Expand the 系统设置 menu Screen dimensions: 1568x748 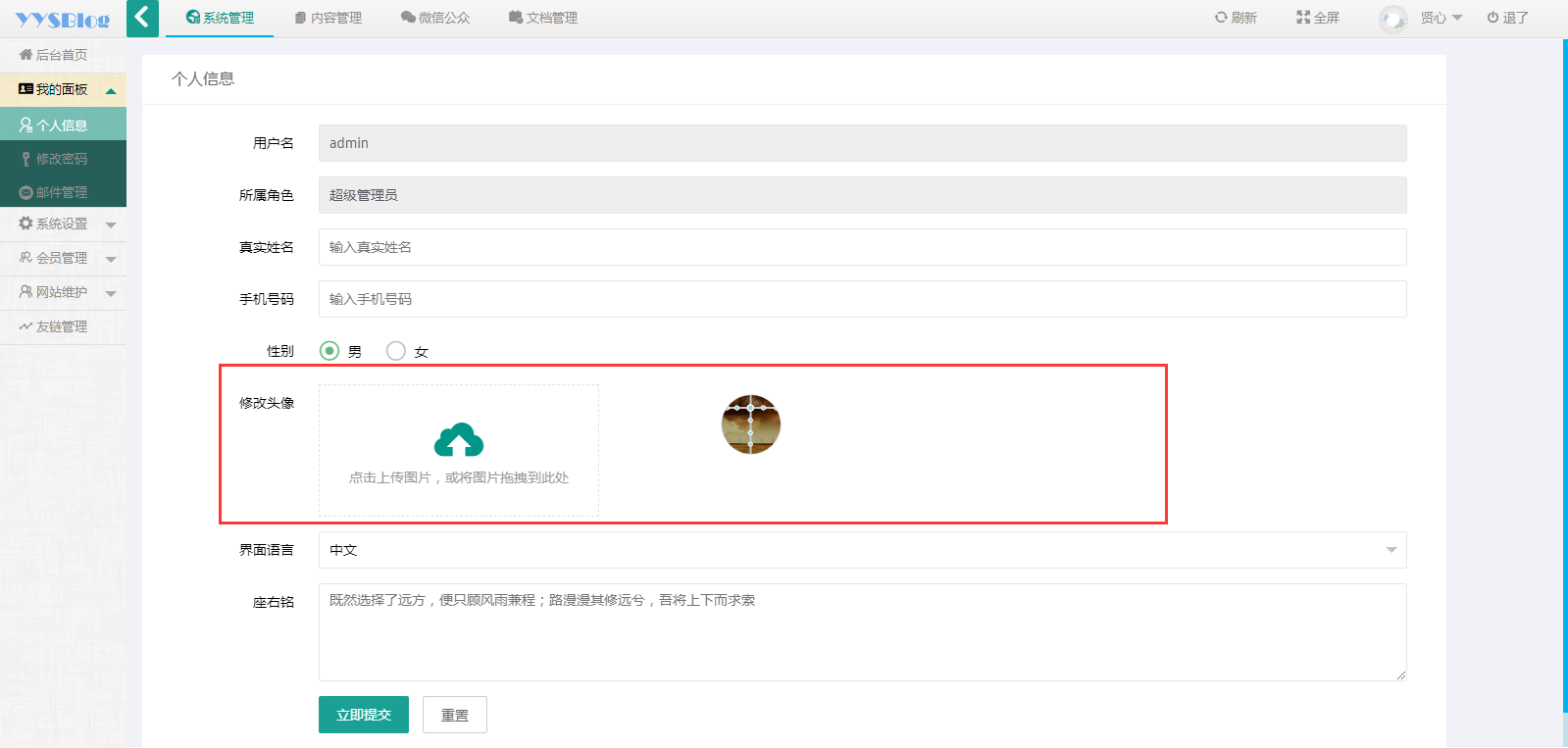click(63, 224)
